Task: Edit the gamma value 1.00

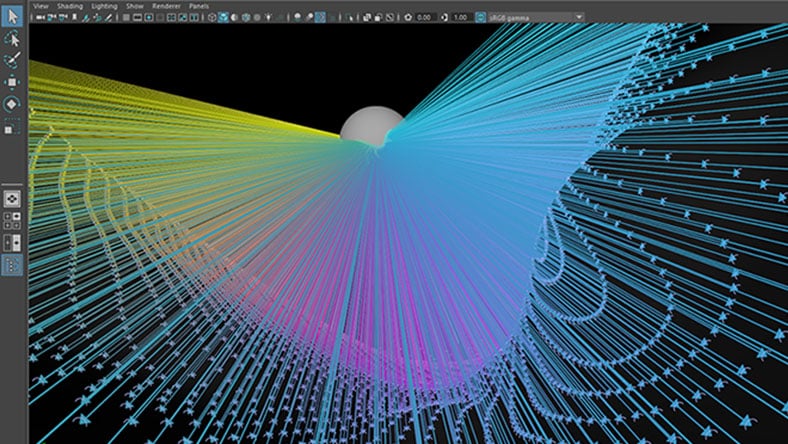Action: [461, 18]
